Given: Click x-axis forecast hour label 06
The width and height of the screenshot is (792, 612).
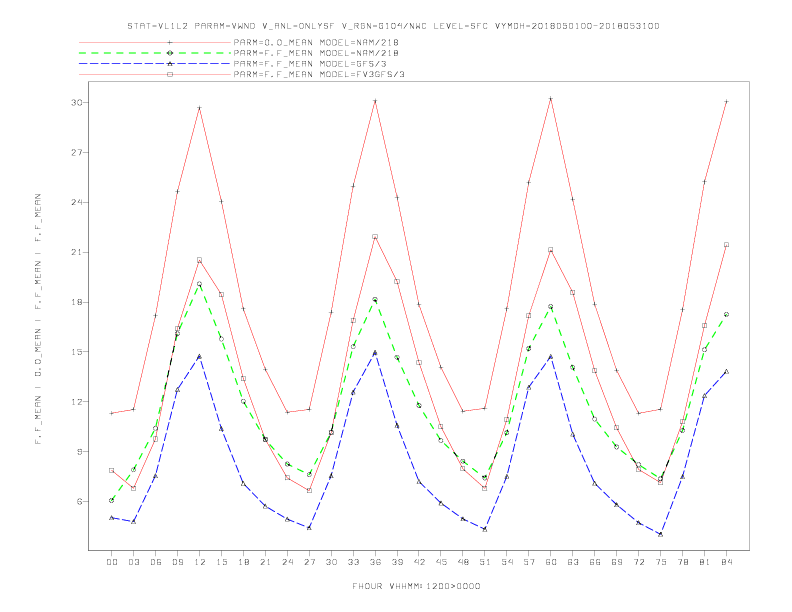Looking at the screenshot, I should [x=156, y=562].
